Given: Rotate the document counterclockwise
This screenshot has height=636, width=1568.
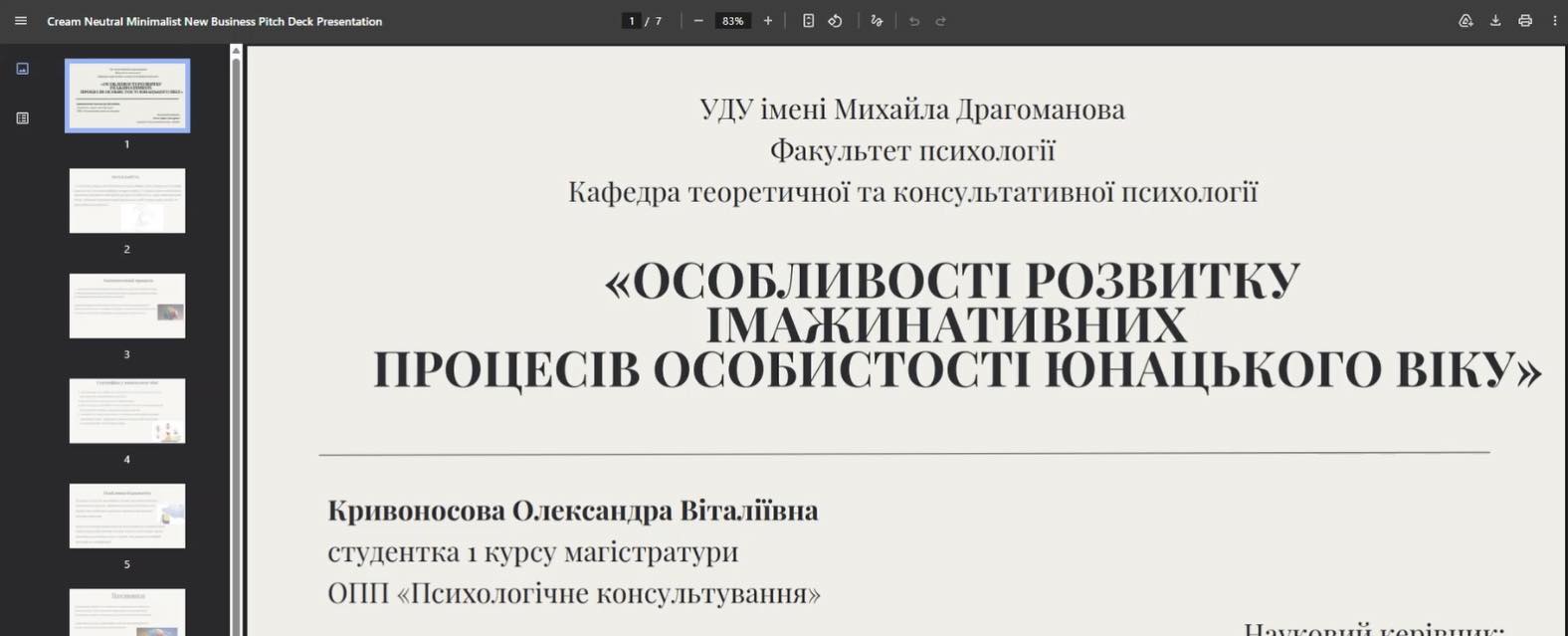Looking at the screenshot, I should point(836,21).
